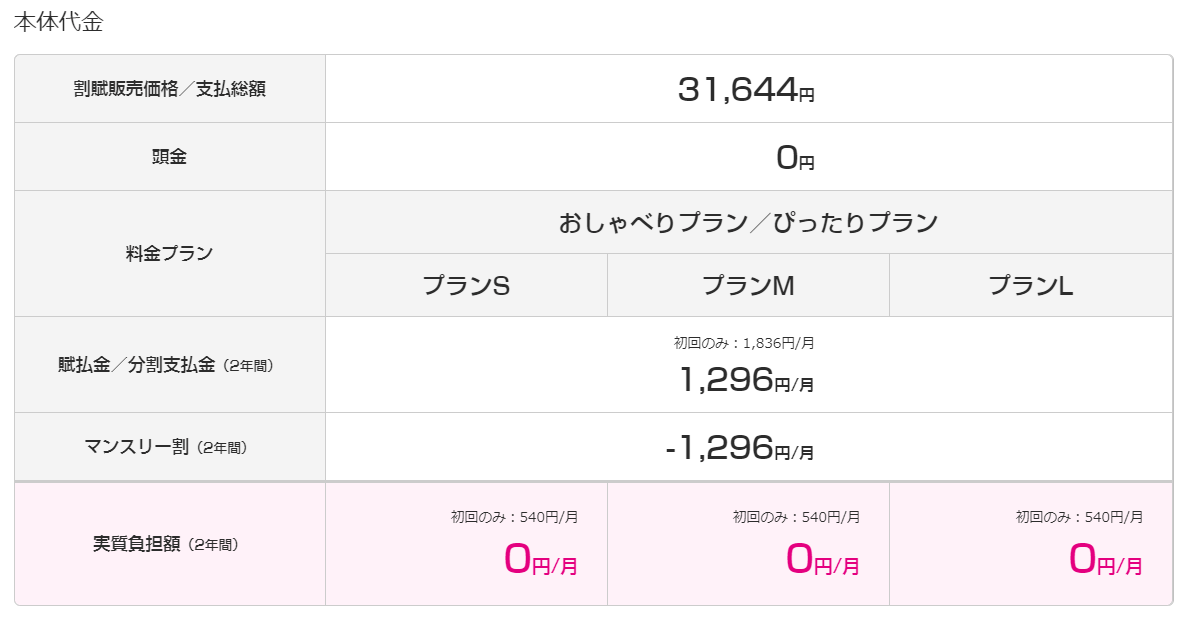
Task: Click プランL 初回のみ：540円/月 note
Action: tap(1079, 517)
